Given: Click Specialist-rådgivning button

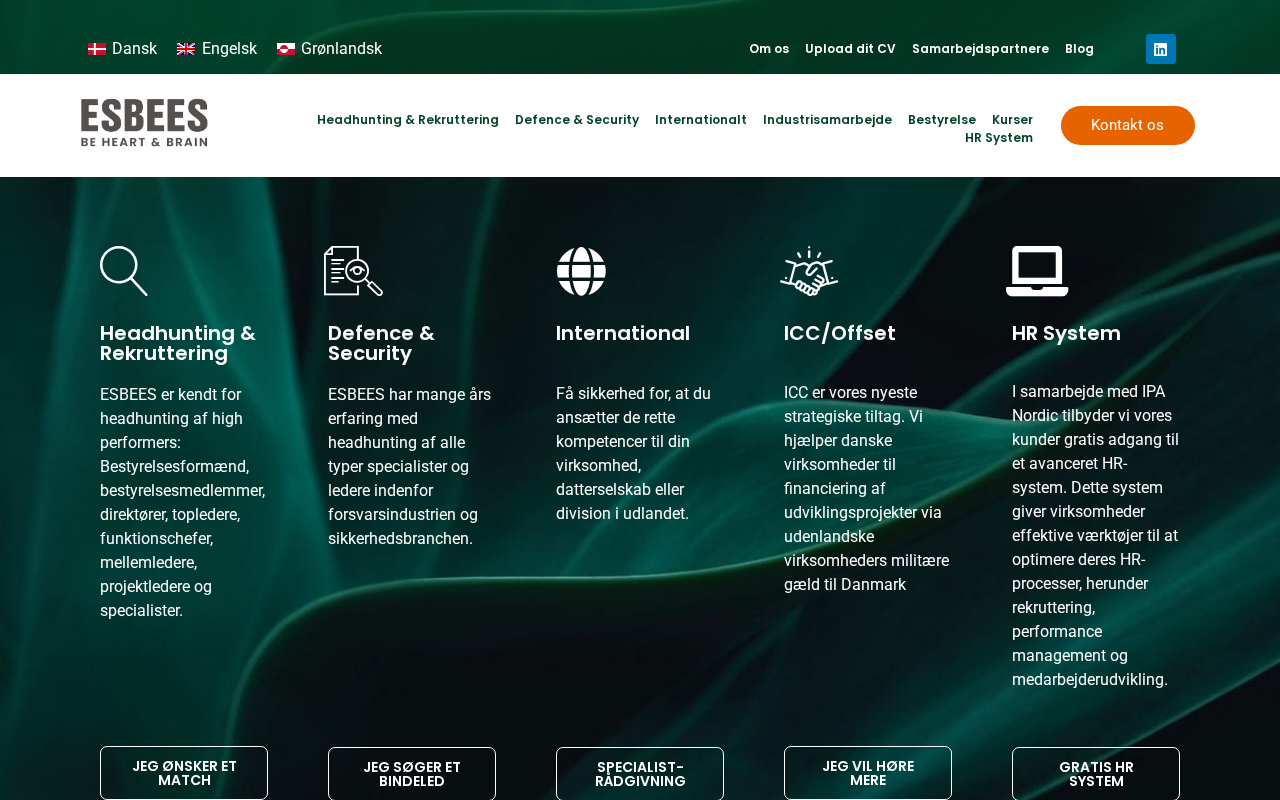Looking at the screenshot, I should 640,774.
